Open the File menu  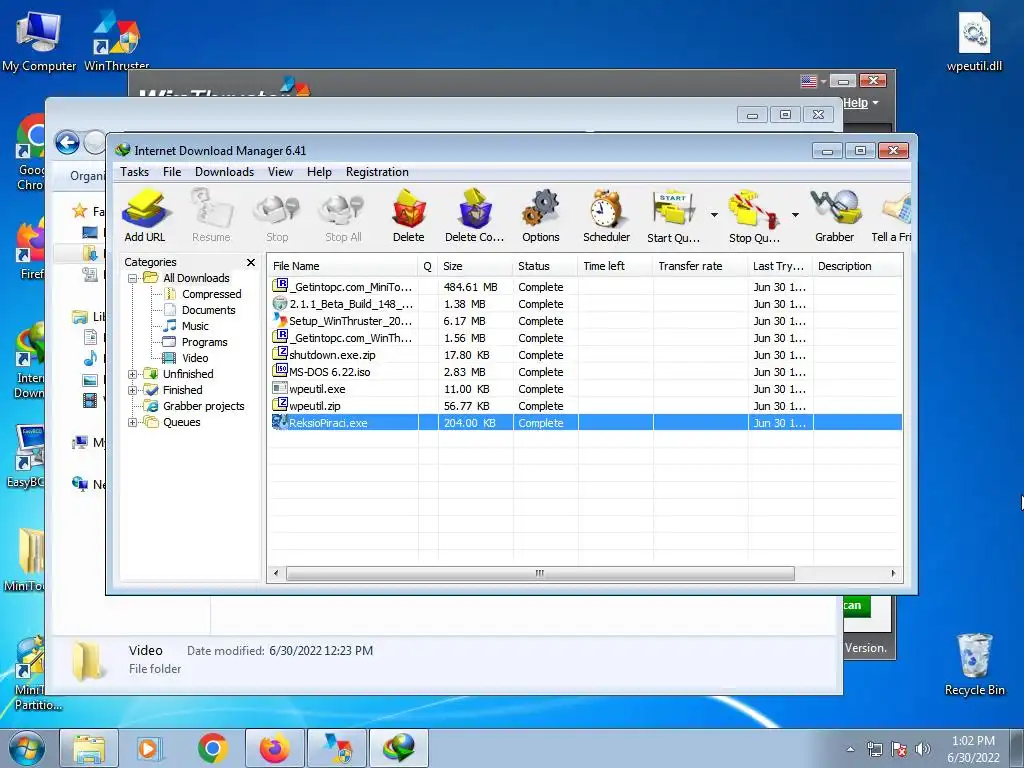pyautogui.click(x=172, y=172)
